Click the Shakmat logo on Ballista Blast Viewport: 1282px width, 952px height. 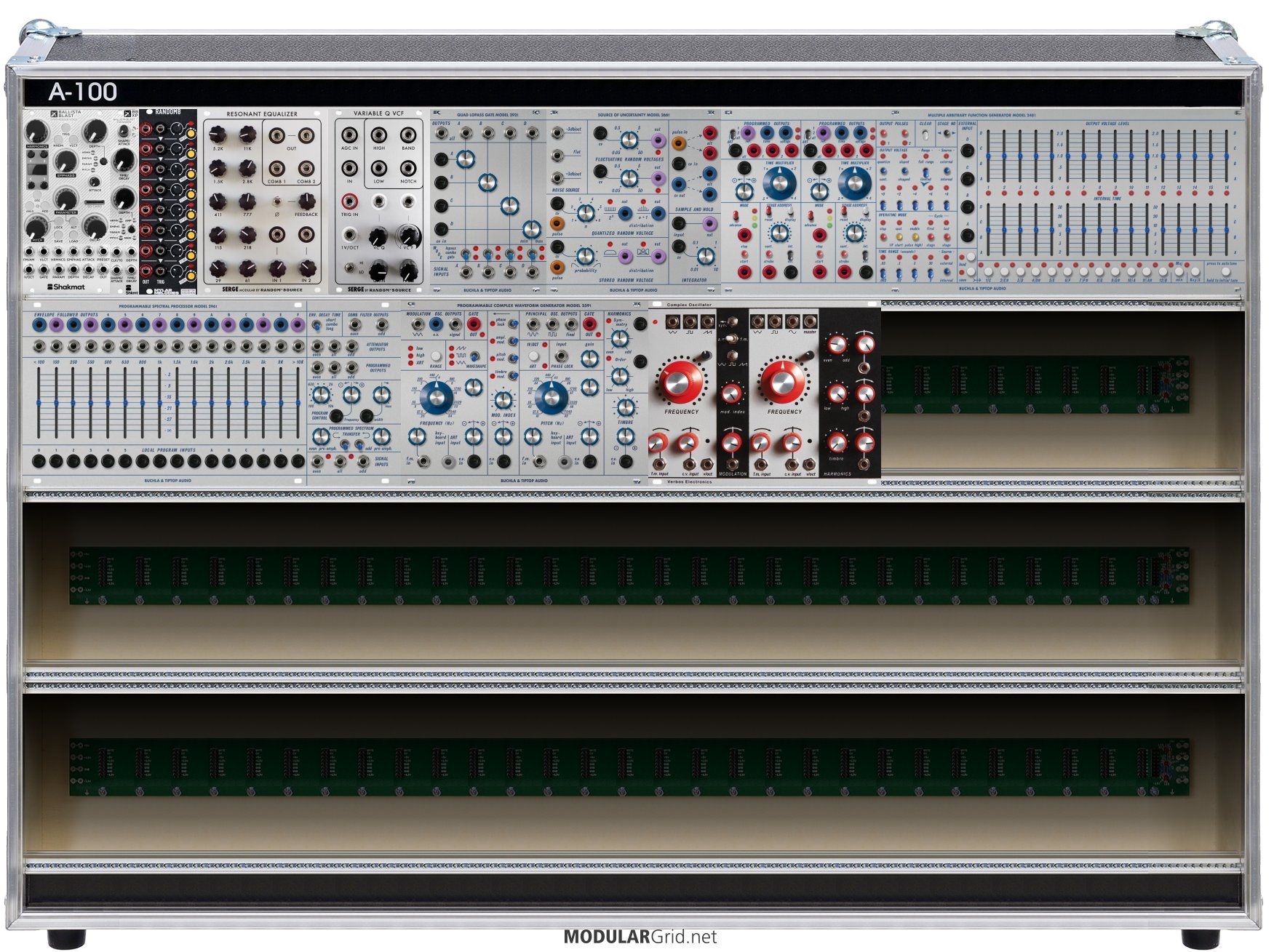click(x=66, y=287)
